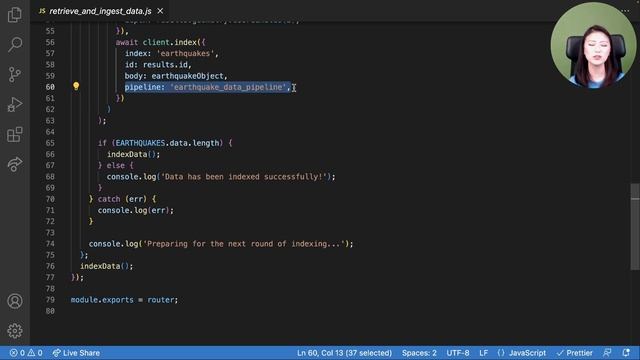
Task: Click the presenter webcam thumbnail
Action: (x=593, y=45)
